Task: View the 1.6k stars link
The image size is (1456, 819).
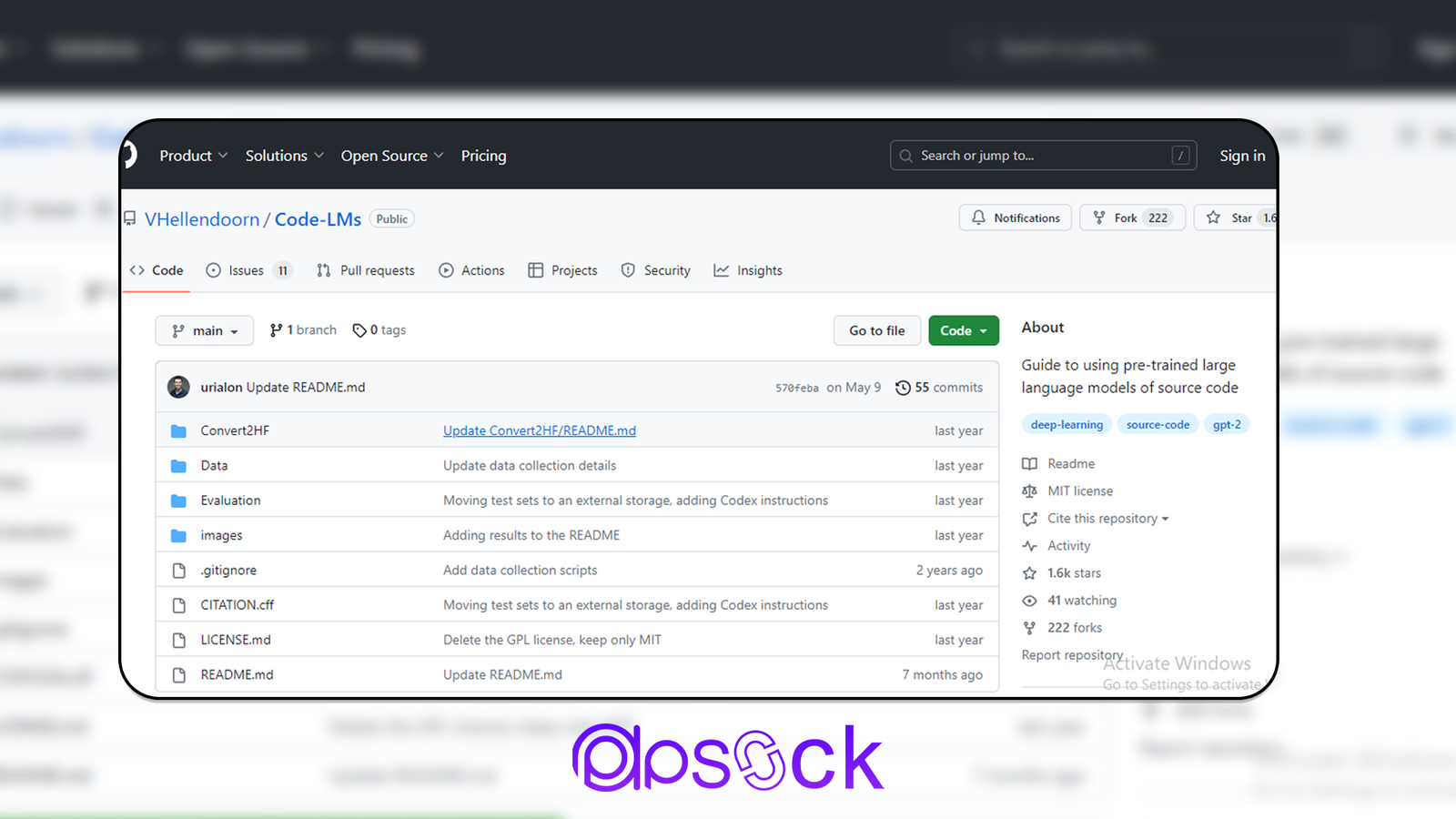Action: 1062,572
